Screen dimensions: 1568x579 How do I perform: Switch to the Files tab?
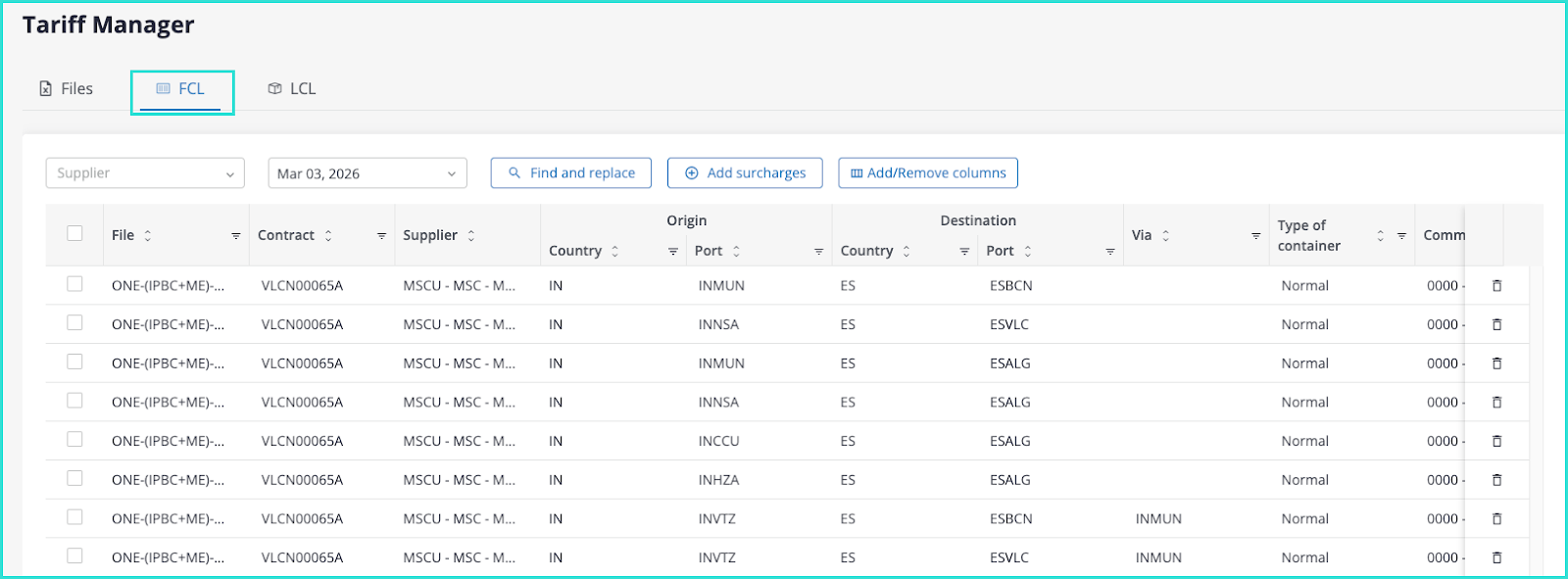[67, 89]
